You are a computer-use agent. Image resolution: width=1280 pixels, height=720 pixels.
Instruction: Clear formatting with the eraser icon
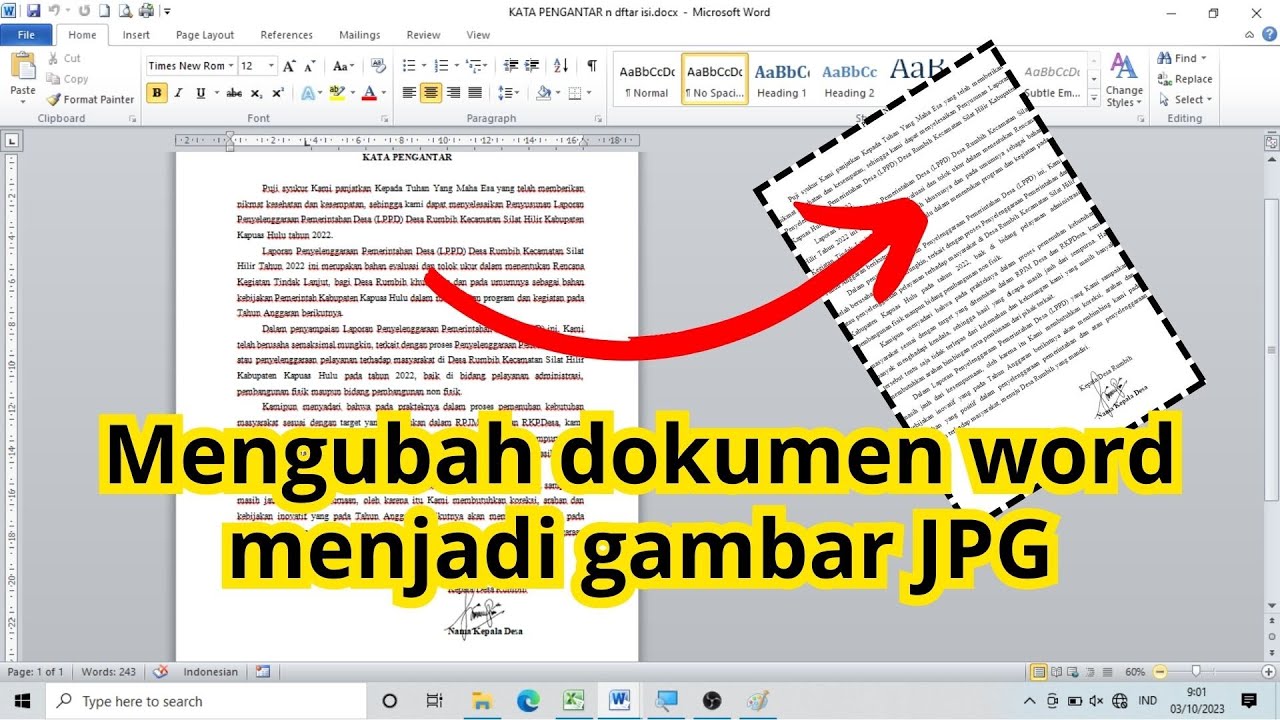click(378, 66)
